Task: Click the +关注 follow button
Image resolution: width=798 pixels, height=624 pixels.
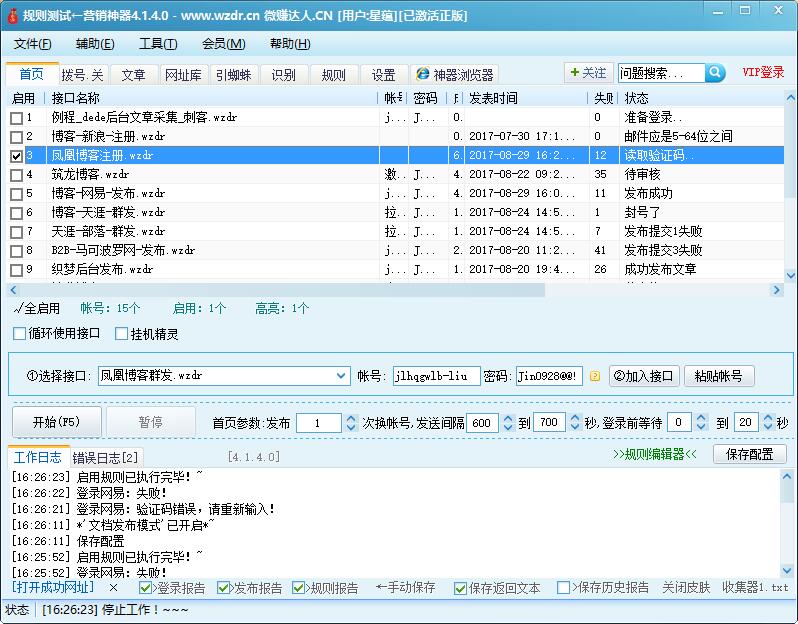Action: pos(588,73)
